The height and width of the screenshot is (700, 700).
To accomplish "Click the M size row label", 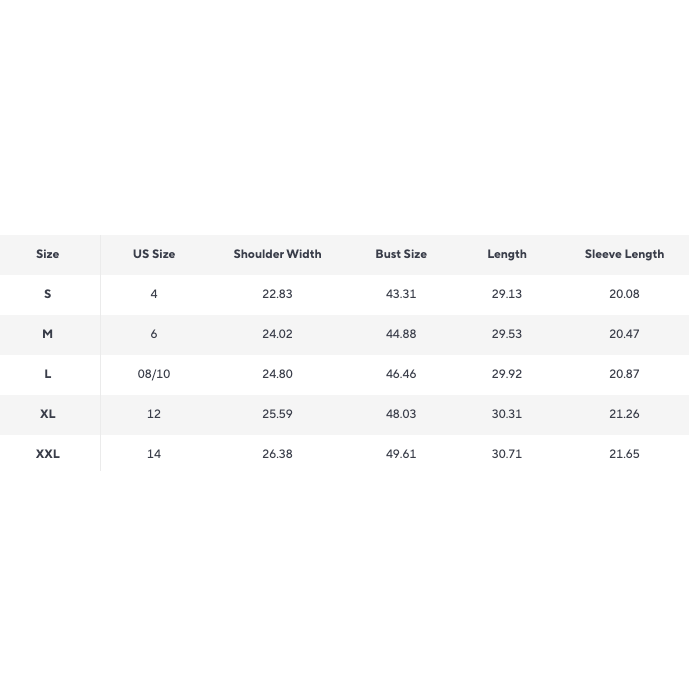I will (x=47, y=334).
